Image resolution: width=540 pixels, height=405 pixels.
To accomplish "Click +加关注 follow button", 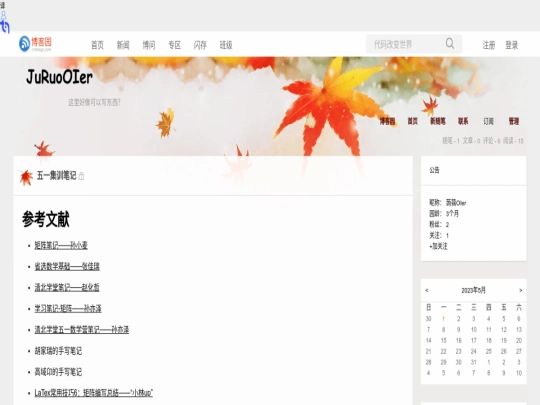I will [x=438, y=246].
